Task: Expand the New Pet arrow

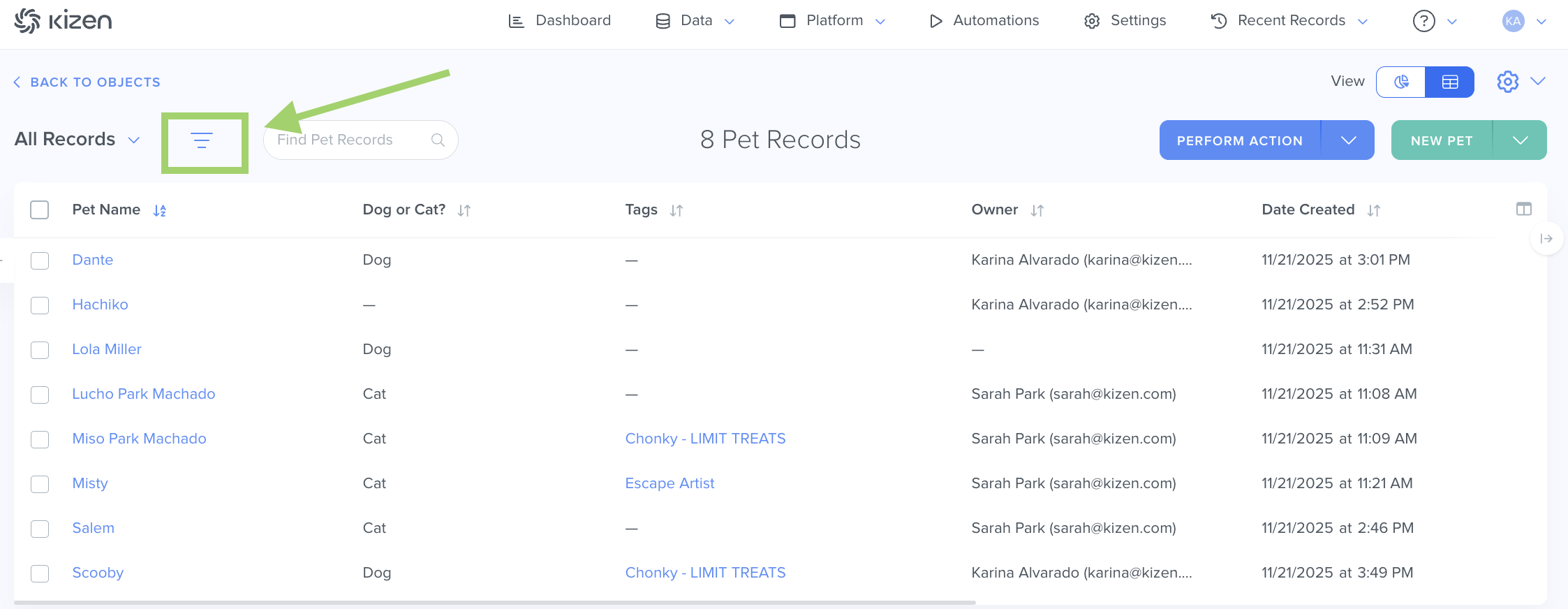Action: point(1520,140)
